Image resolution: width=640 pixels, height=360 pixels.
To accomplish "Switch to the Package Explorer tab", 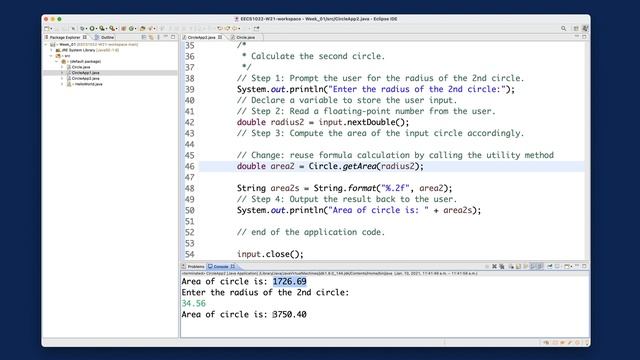I will [65, 37].
